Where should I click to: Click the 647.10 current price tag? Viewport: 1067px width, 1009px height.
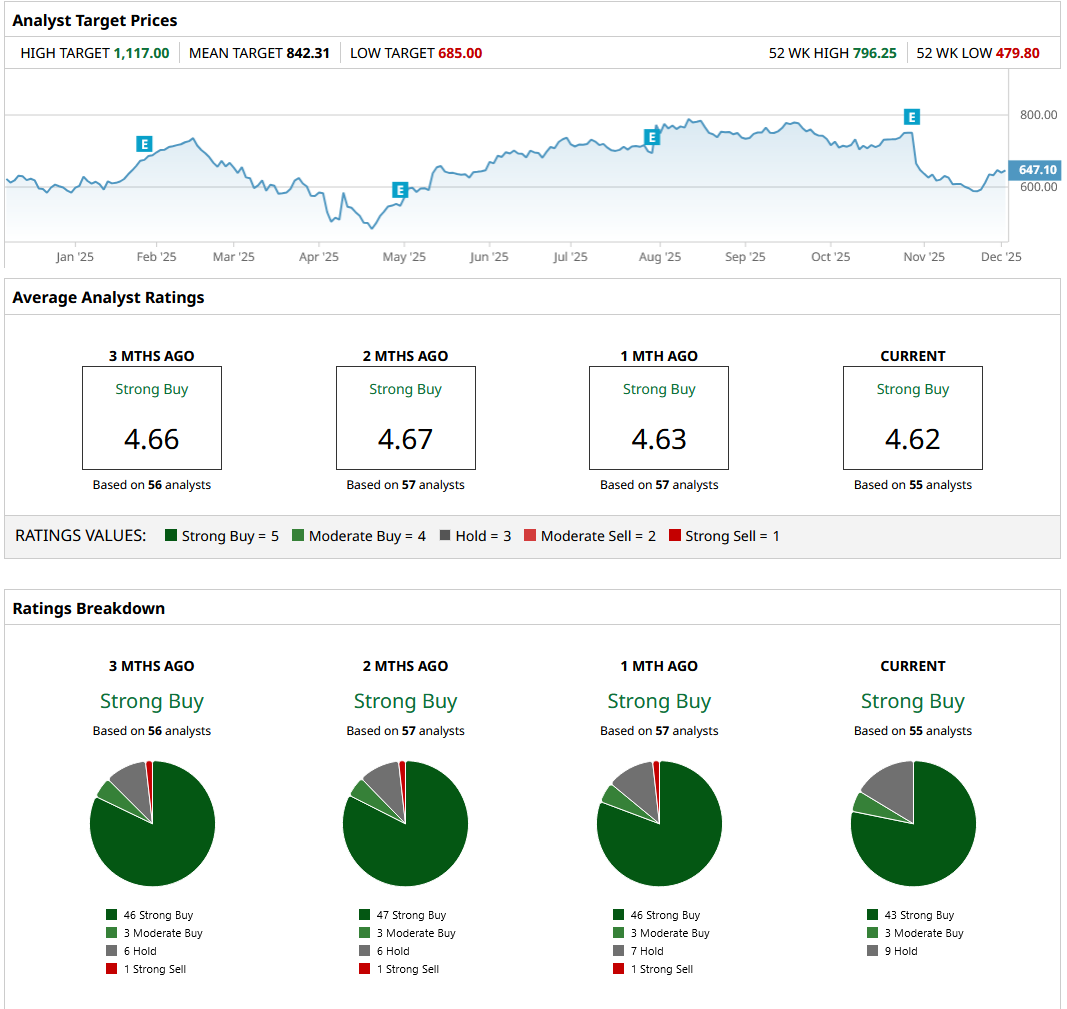(x=1037, y=170)
